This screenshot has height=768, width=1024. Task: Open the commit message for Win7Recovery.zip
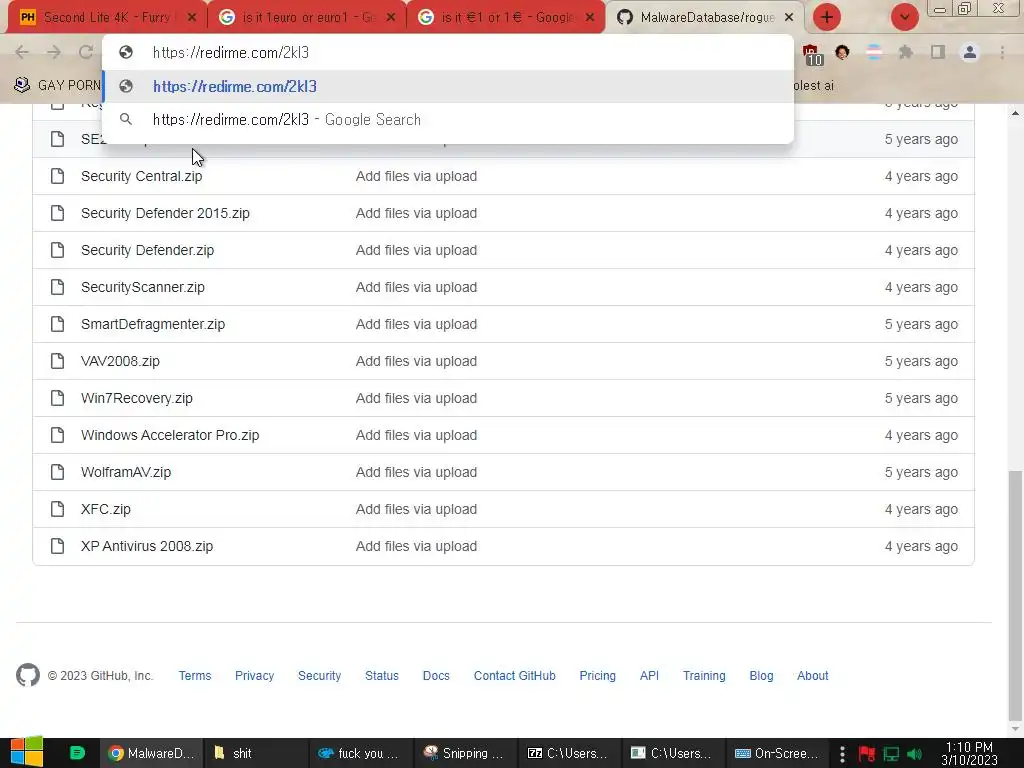coord(417,398)
